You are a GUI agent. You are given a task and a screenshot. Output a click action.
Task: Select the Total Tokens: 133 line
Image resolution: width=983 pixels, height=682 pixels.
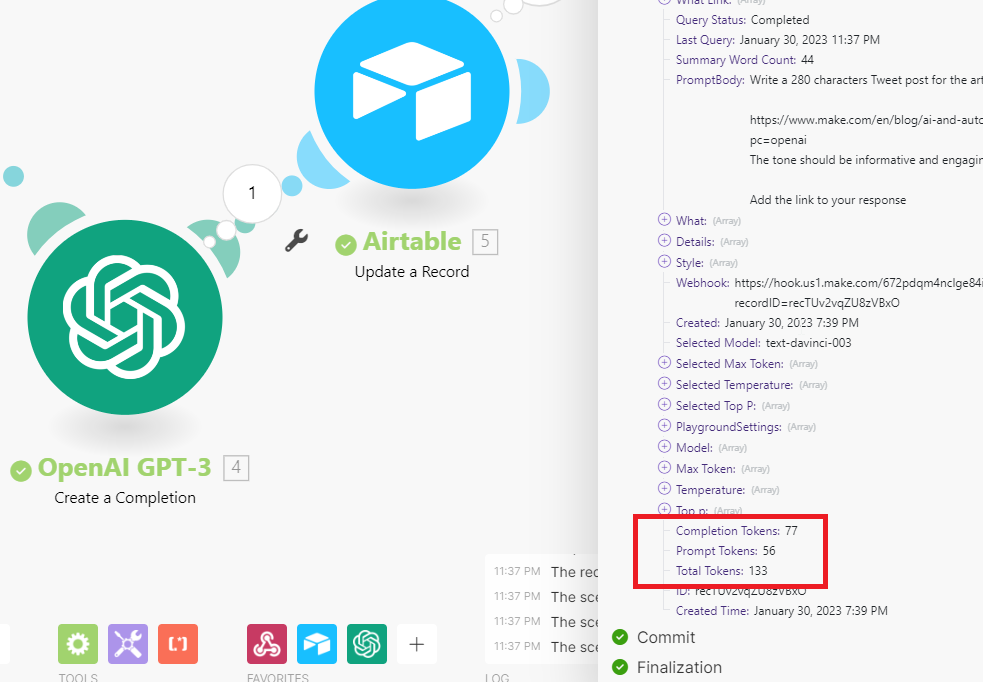(x=722, y=571)
